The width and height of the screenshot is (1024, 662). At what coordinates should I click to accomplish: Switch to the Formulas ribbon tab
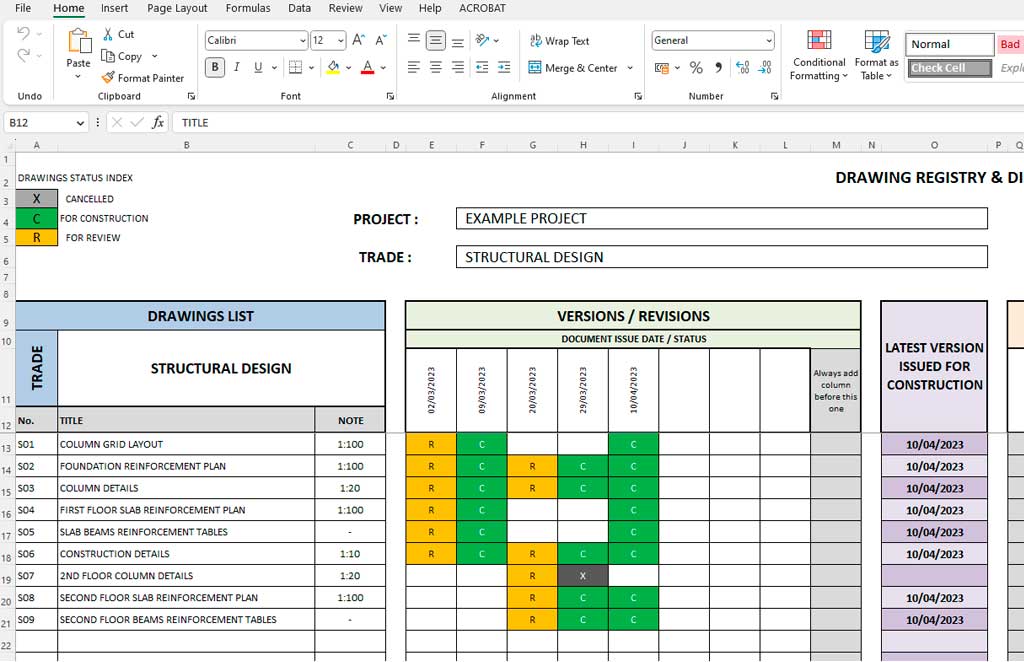[x=247, y=8]
